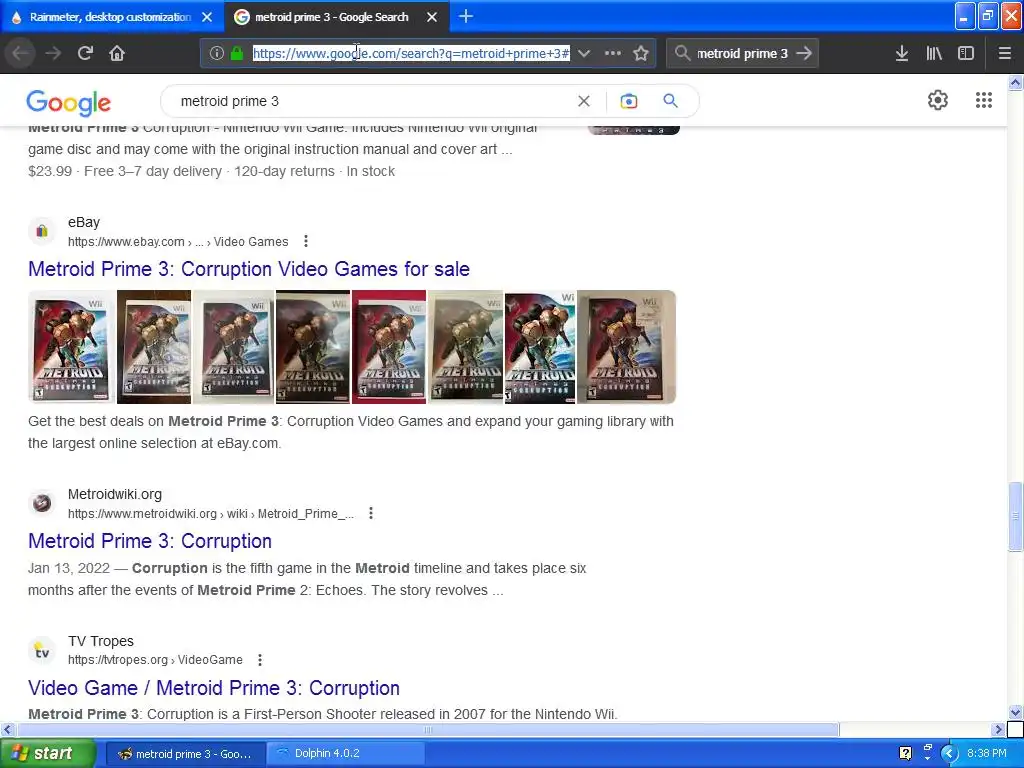
Task: Click the eBay site name
Action: point(84,223)
